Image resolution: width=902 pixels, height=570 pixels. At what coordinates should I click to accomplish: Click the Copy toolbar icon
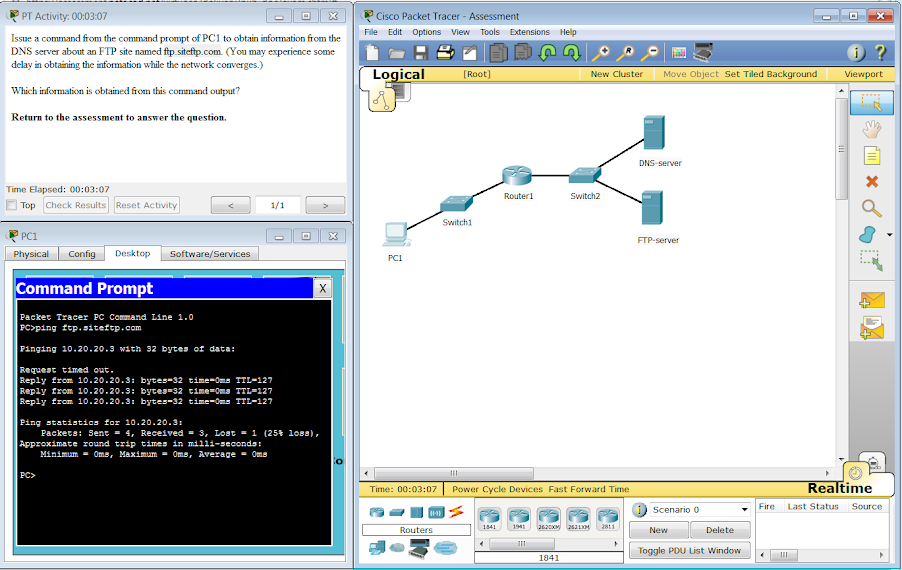point(499,53)
